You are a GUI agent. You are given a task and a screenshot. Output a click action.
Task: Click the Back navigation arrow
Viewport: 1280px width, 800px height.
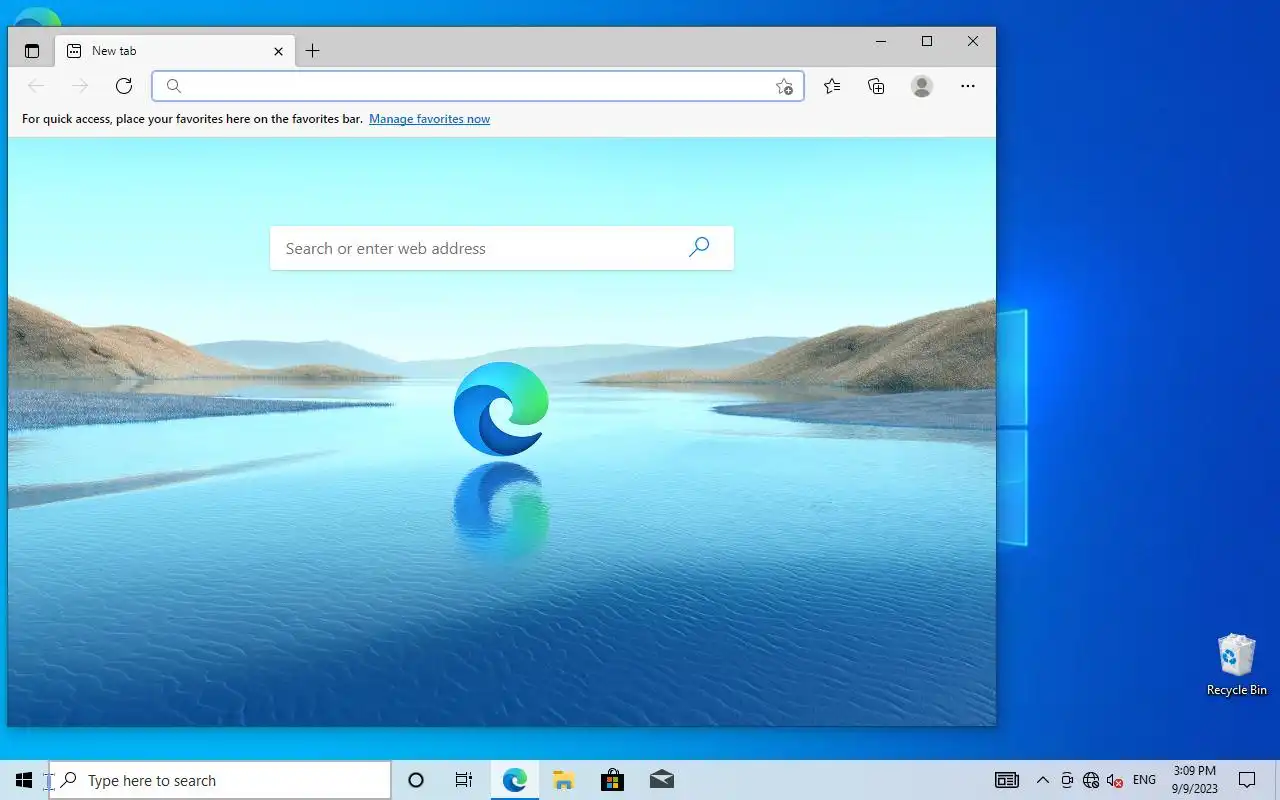[36, 86]
